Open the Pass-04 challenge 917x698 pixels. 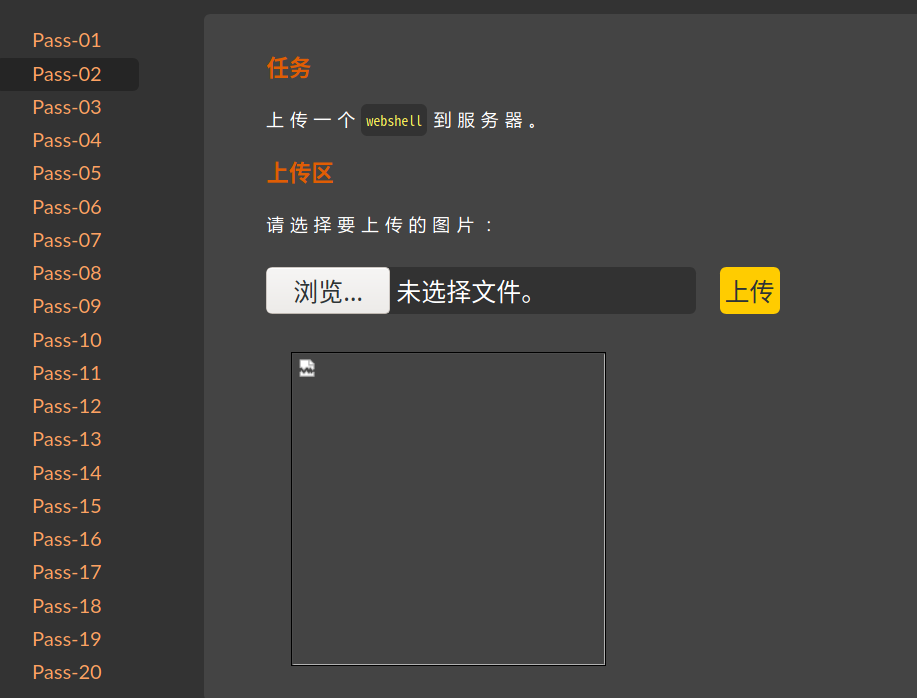66,140
